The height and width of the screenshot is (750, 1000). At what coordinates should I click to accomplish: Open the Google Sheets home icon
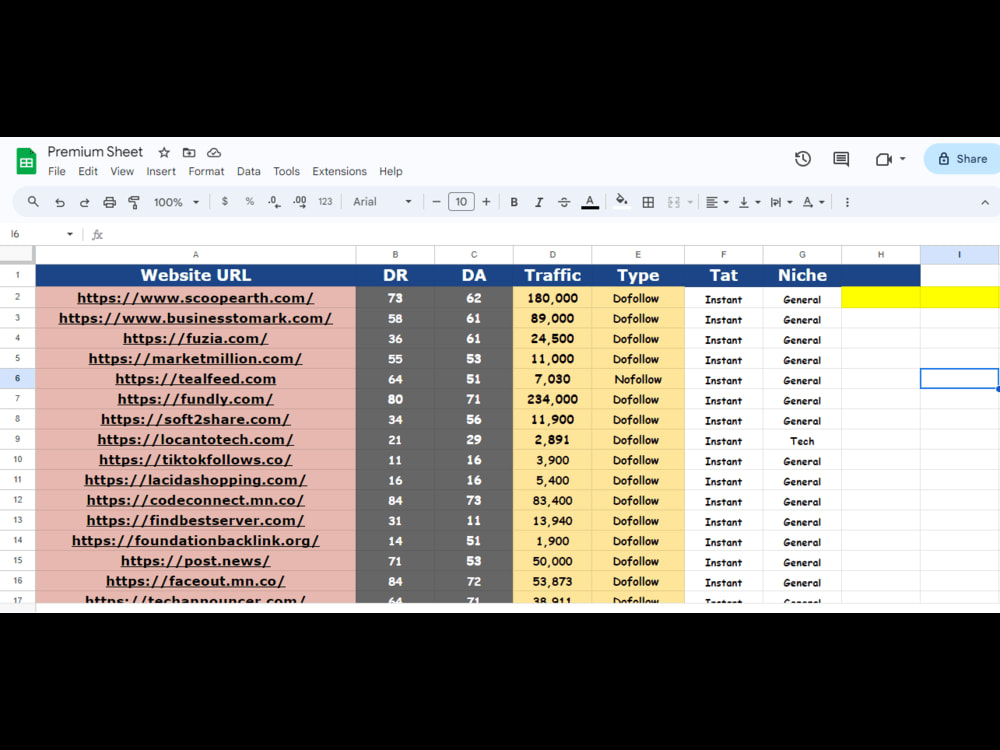[26, 161]
